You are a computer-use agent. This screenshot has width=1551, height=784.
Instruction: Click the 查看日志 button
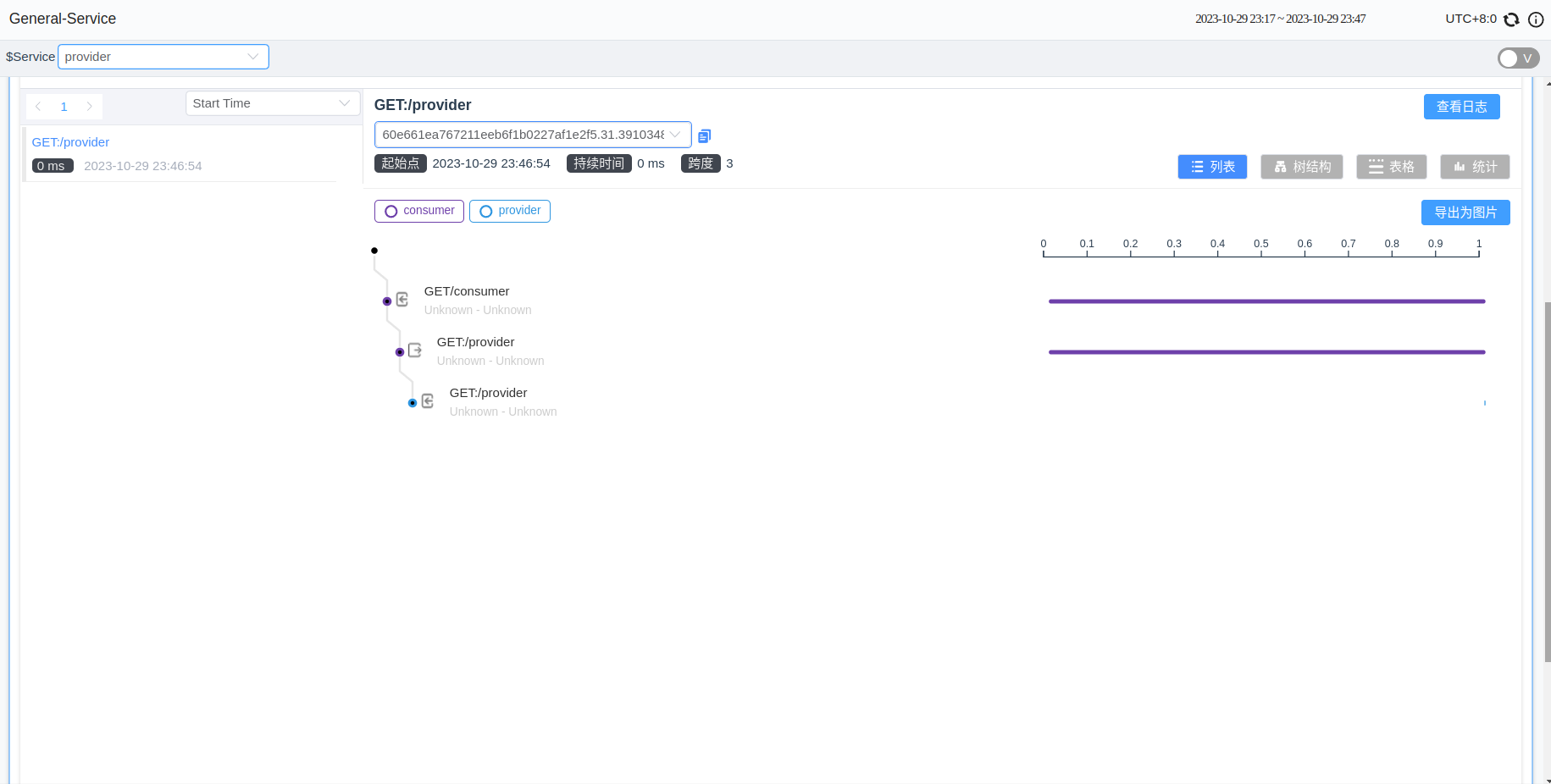pos(1461,107)
